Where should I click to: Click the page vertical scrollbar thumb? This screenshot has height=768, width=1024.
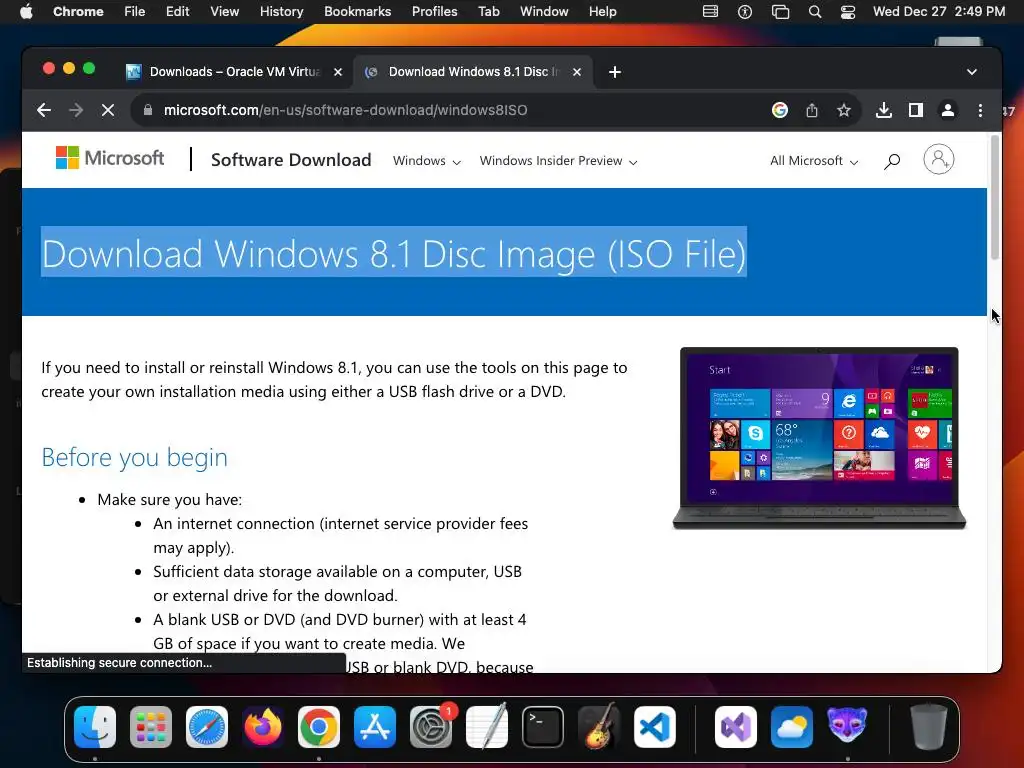[995, 197]
